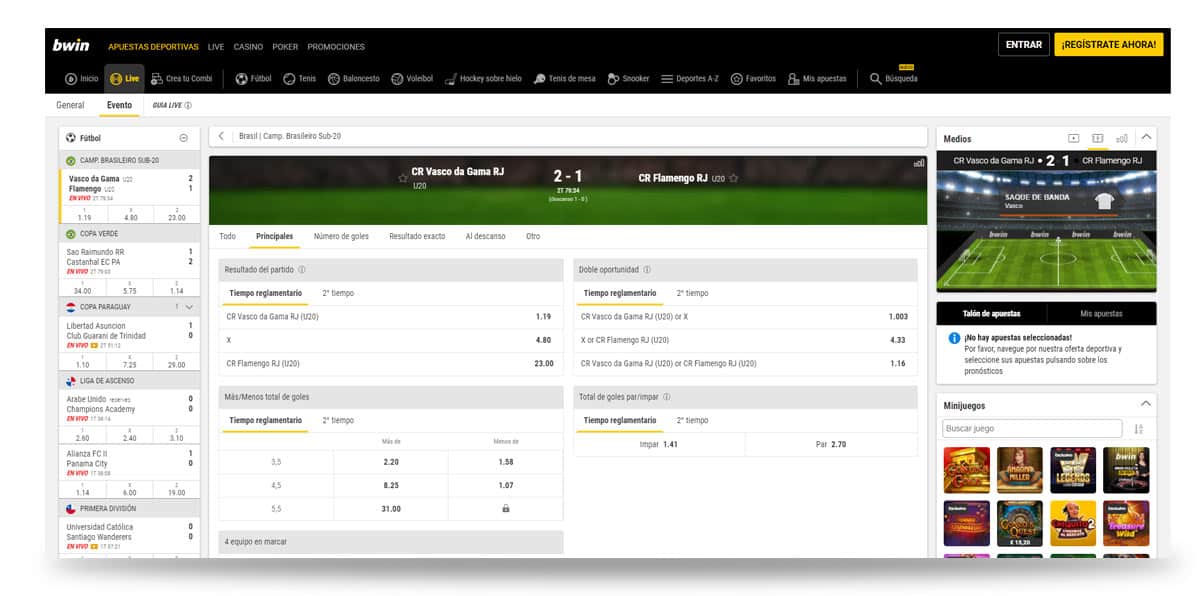The width and height of the screenshot is (1200, 596).
Task: Open Resultado exacto tab
Action: click(417, 236)
